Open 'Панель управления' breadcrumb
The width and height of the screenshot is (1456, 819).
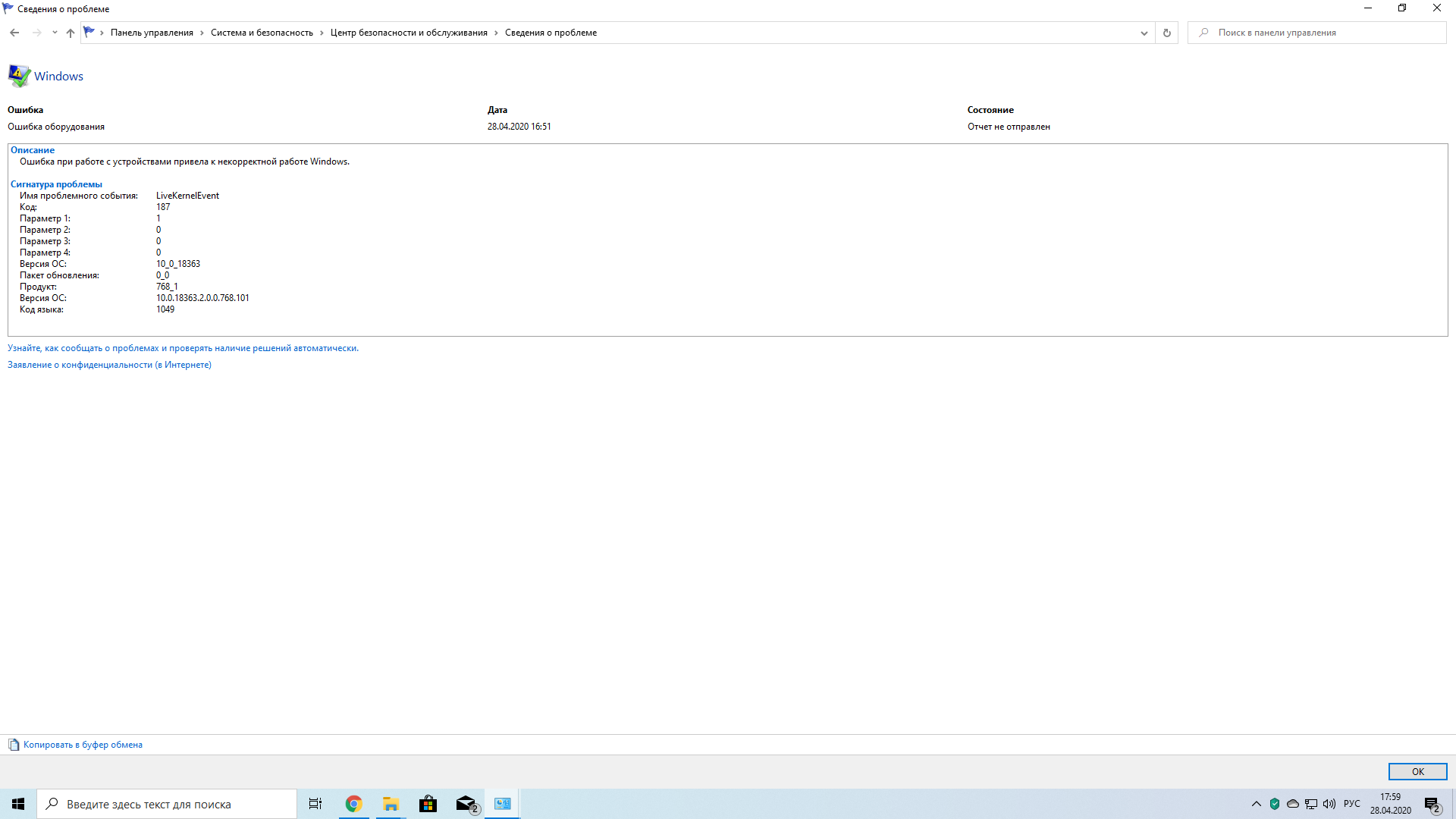(x=152, y=33)
